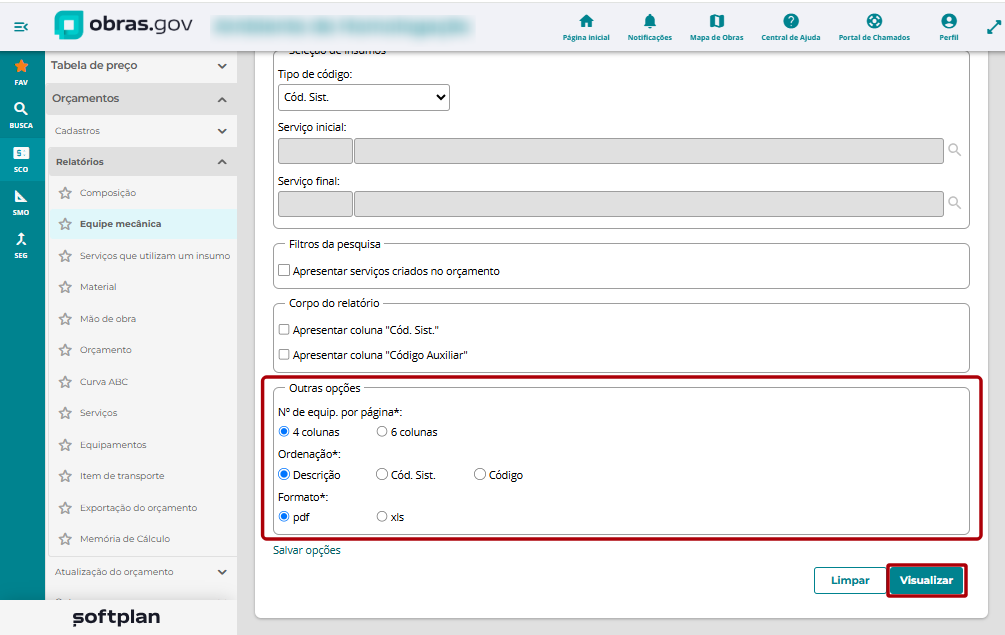The image size is (1005, 635).
Task: Collapse the Relatórios submenu
Action: 141,162
